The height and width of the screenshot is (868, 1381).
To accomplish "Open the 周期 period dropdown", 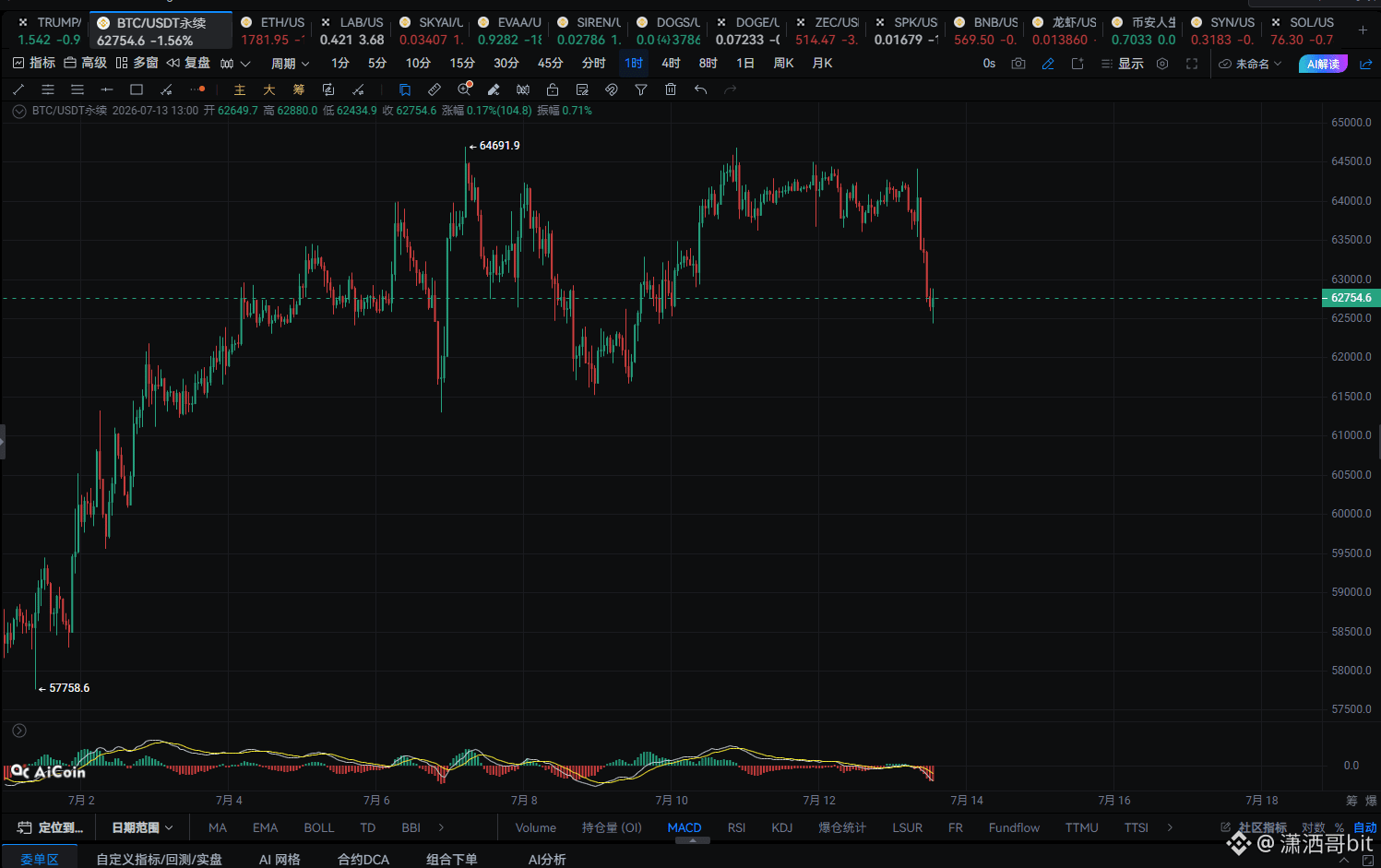I will (290, 64).
